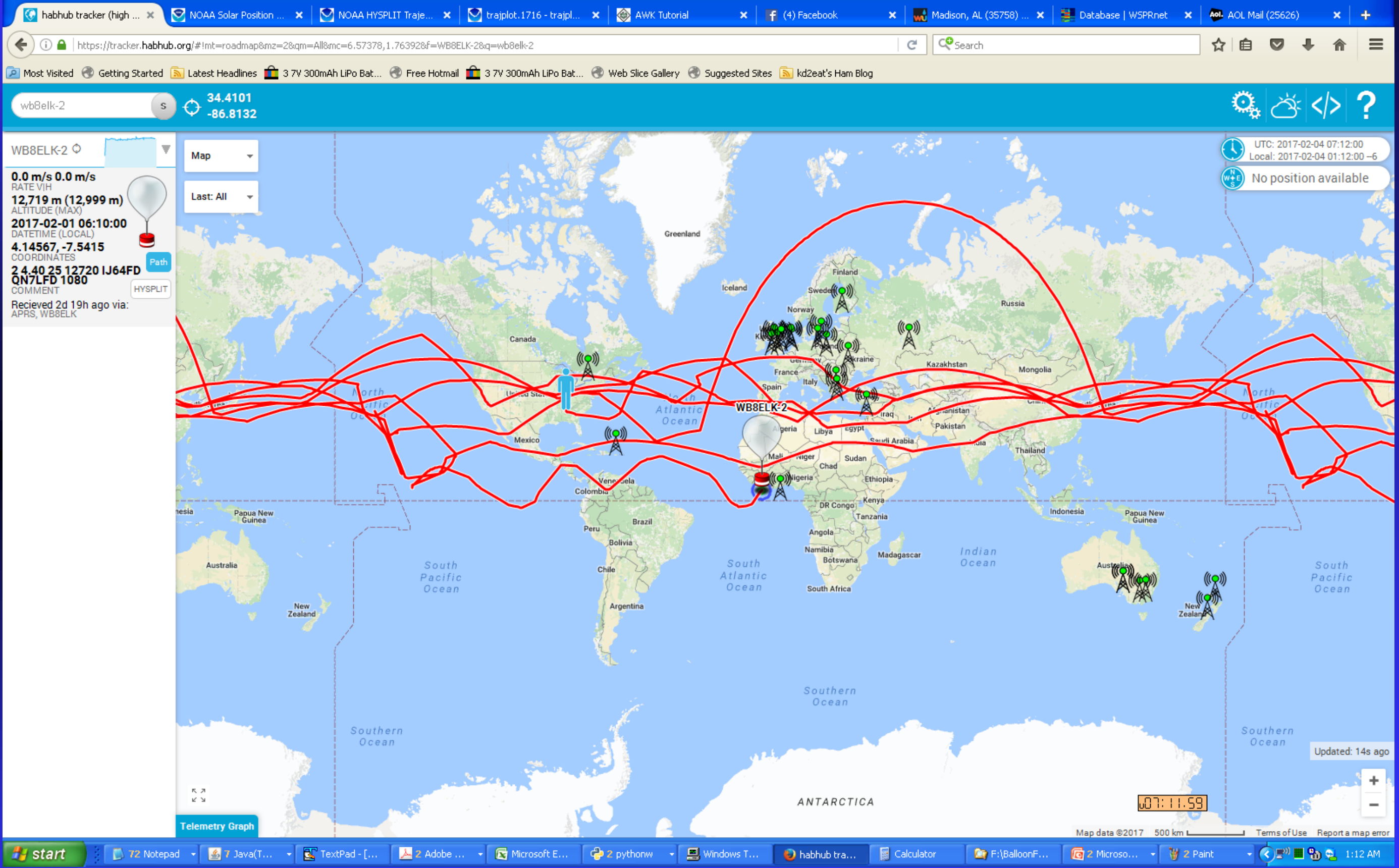The width and height of the screenshot is (1399, 868).
Task: Zoom in with the map plus control
Action: 1373,781
